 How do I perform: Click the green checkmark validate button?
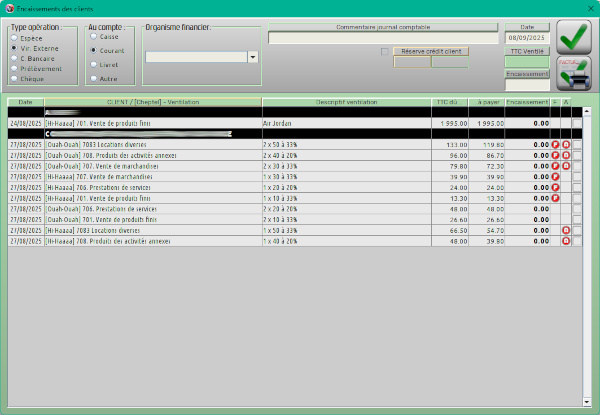tap(573, 37)
